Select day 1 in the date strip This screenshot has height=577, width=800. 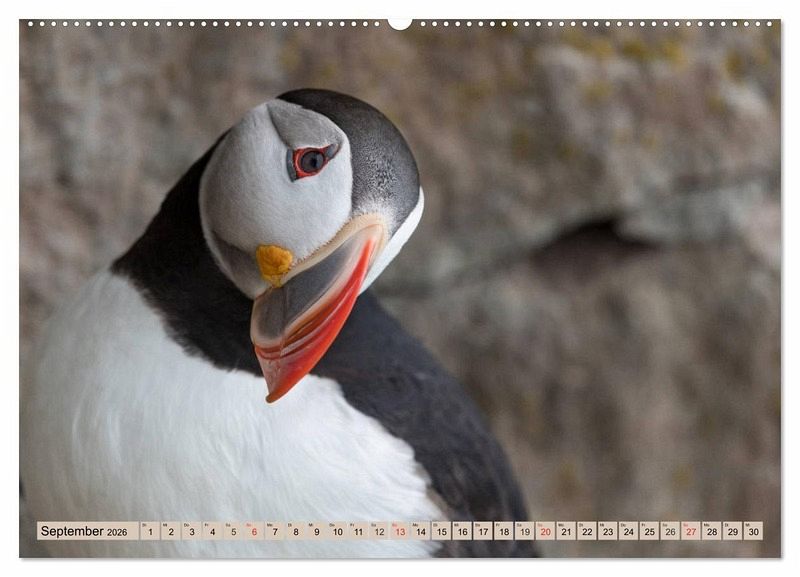tap(150, 531)
